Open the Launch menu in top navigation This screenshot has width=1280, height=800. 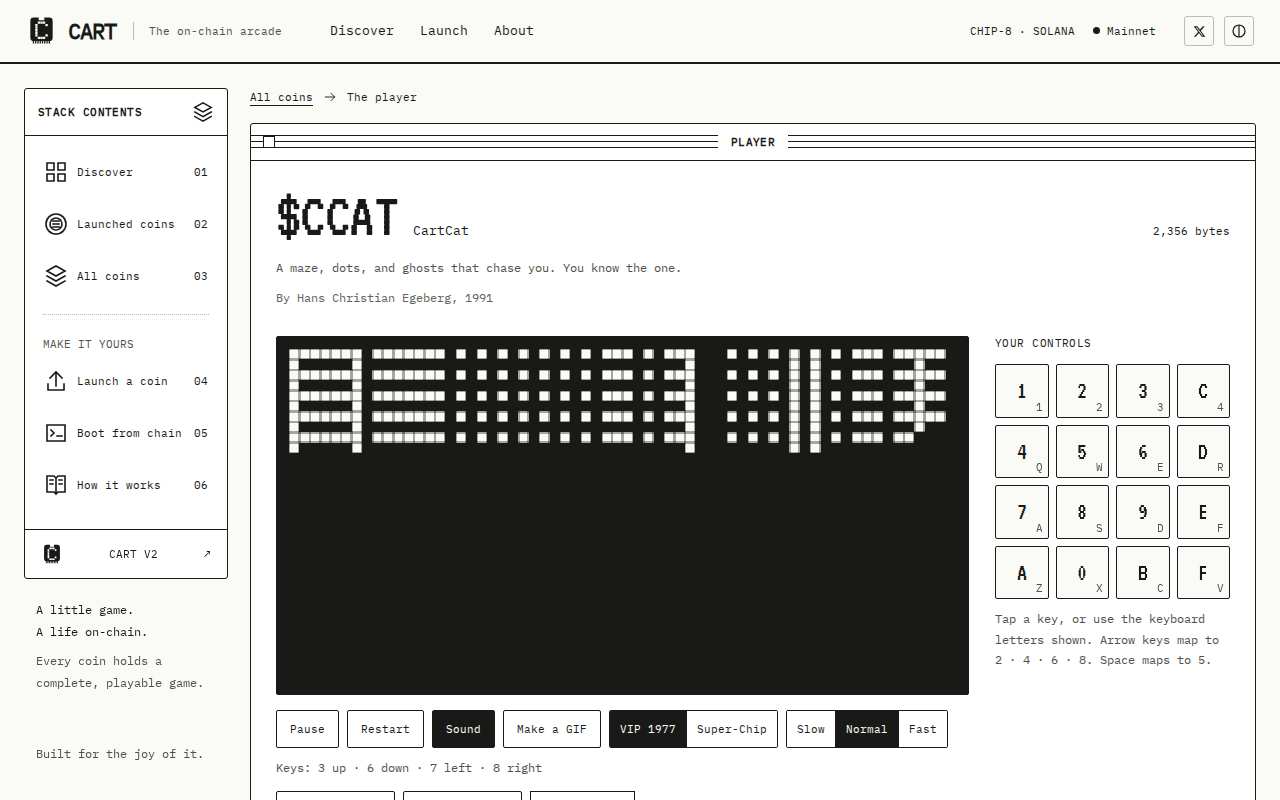[444, 31]
